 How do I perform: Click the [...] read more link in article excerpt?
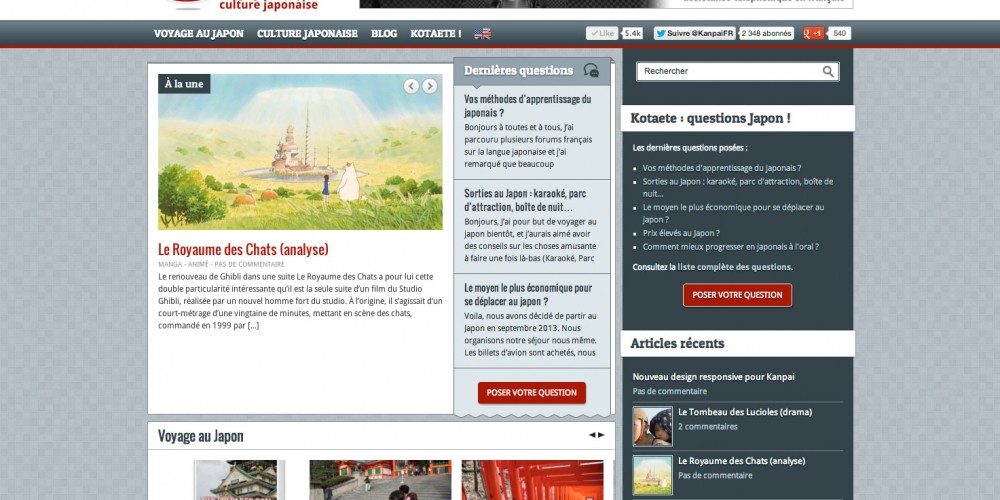tap(253, 326)
